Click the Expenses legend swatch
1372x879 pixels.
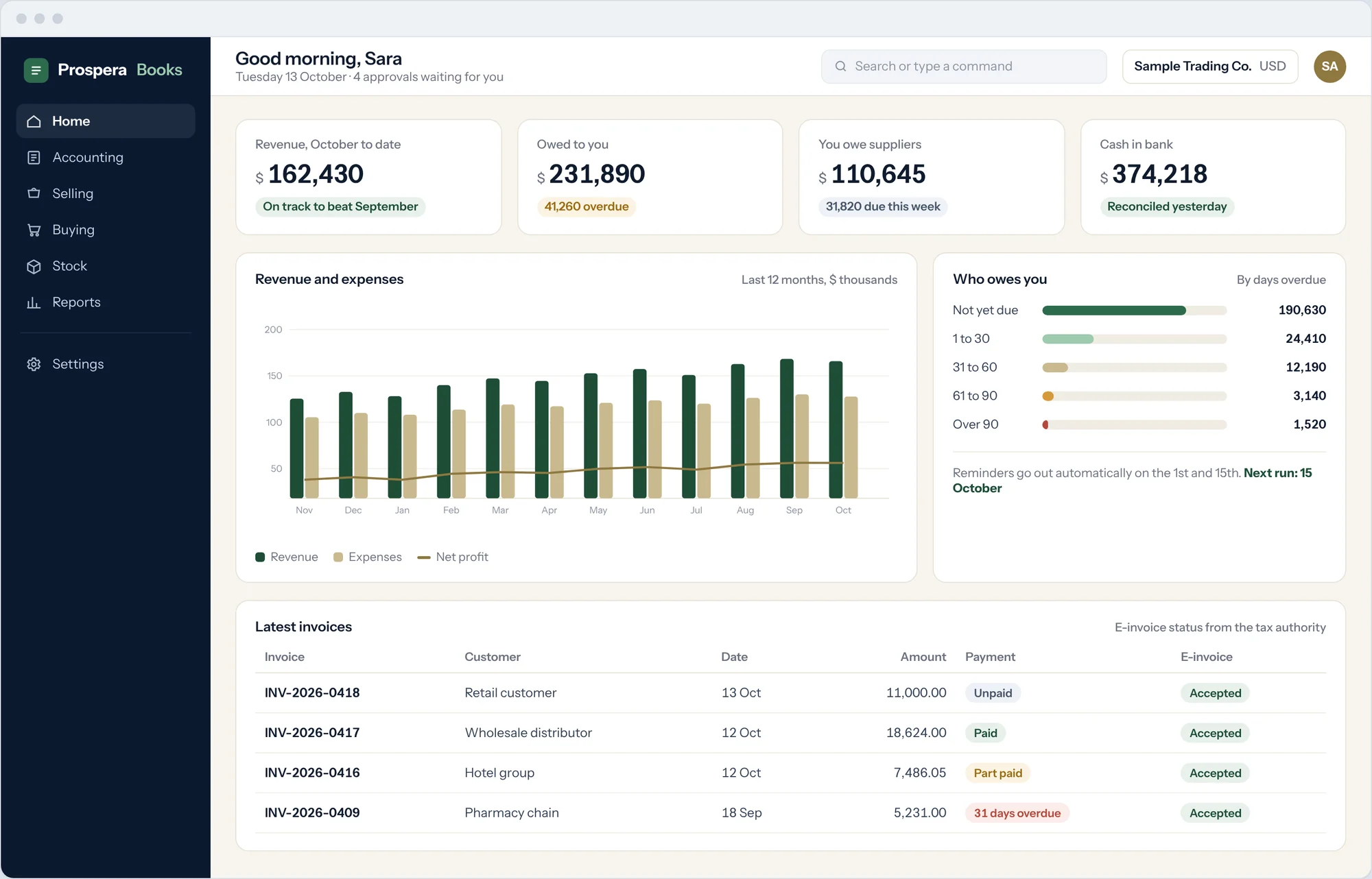coord(338,557)
